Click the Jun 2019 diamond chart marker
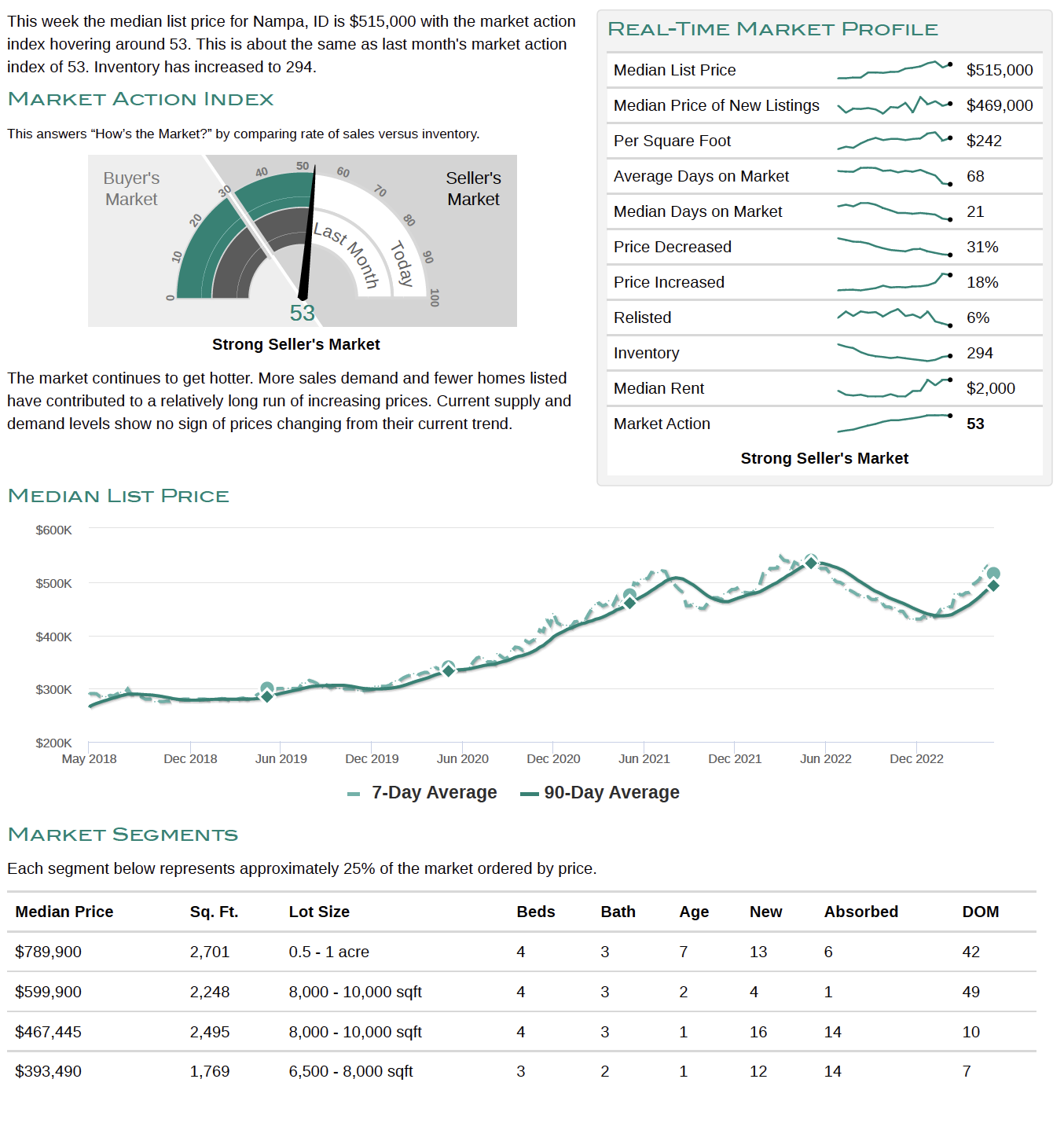Screen dimensions: 1064x1123 coord(267,696)
